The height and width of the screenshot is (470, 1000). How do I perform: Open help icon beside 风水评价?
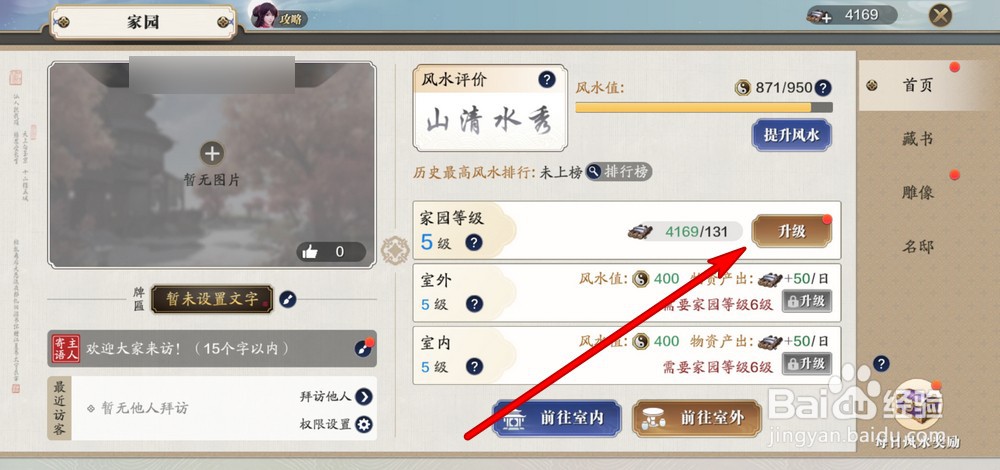547,79
